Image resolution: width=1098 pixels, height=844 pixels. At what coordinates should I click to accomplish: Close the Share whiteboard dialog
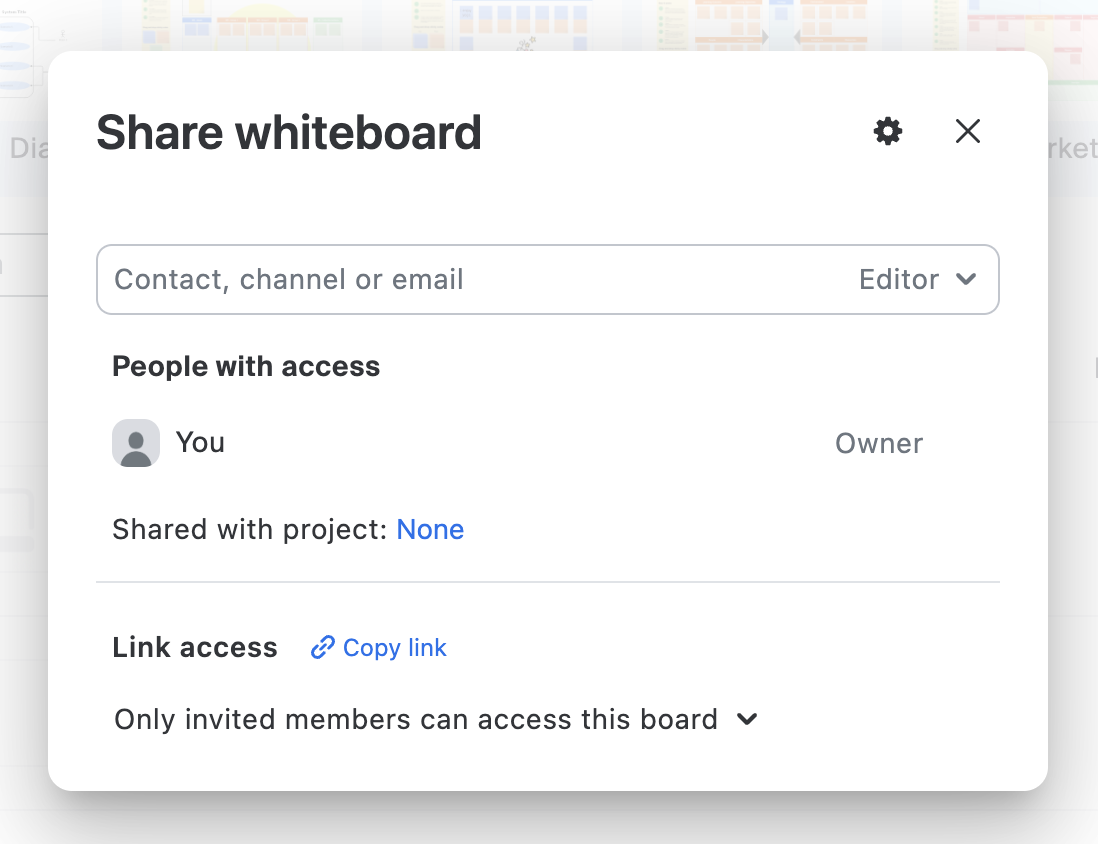[x=967, y=131]
